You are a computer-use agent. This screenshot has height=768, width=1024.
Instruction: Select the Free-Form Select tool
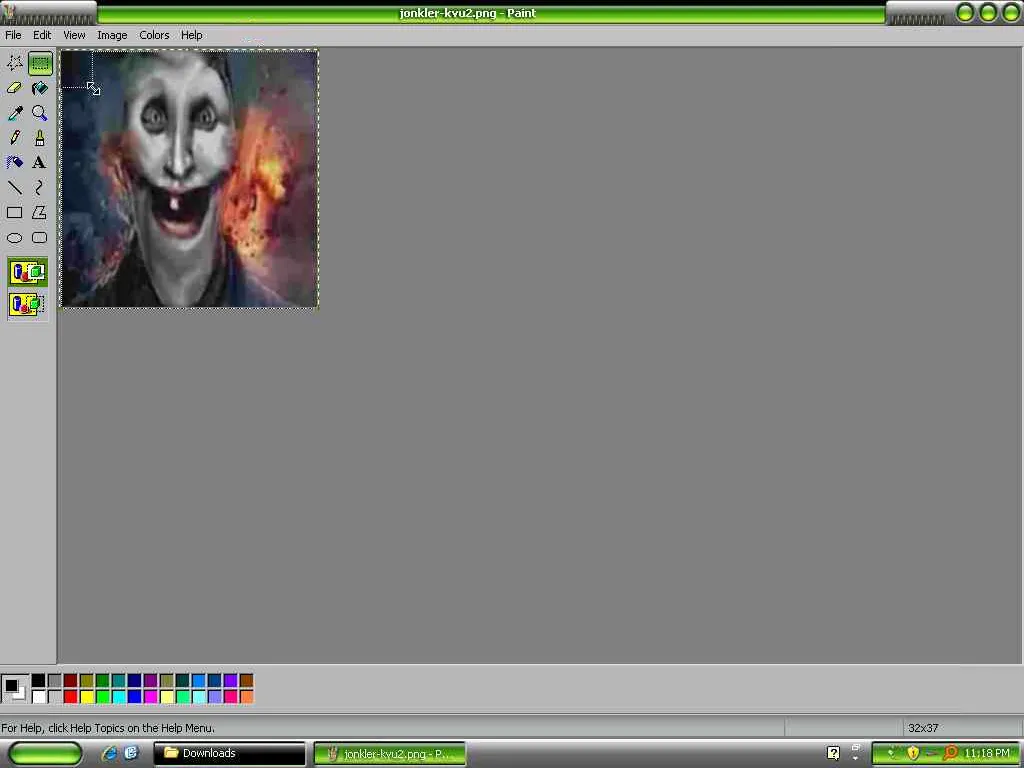pos(14,63)
